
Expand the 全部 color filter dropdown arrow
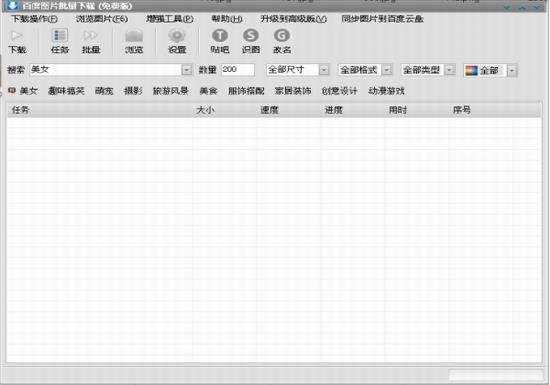512,71
